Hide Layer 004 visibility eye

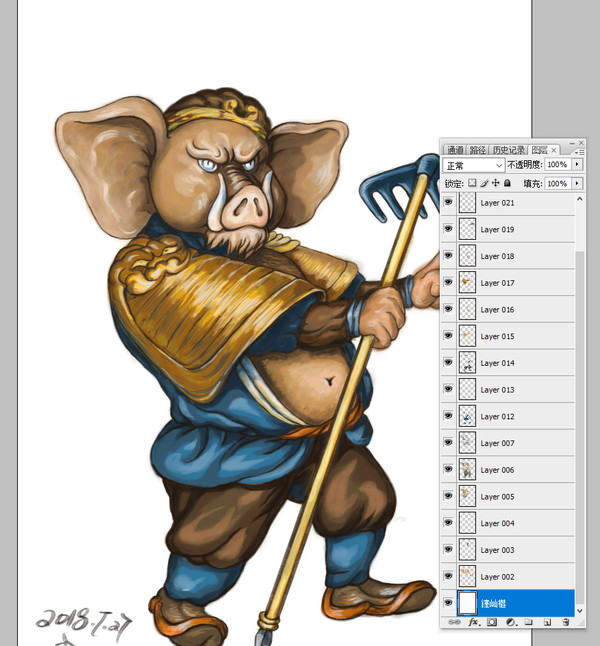(448, 523)
